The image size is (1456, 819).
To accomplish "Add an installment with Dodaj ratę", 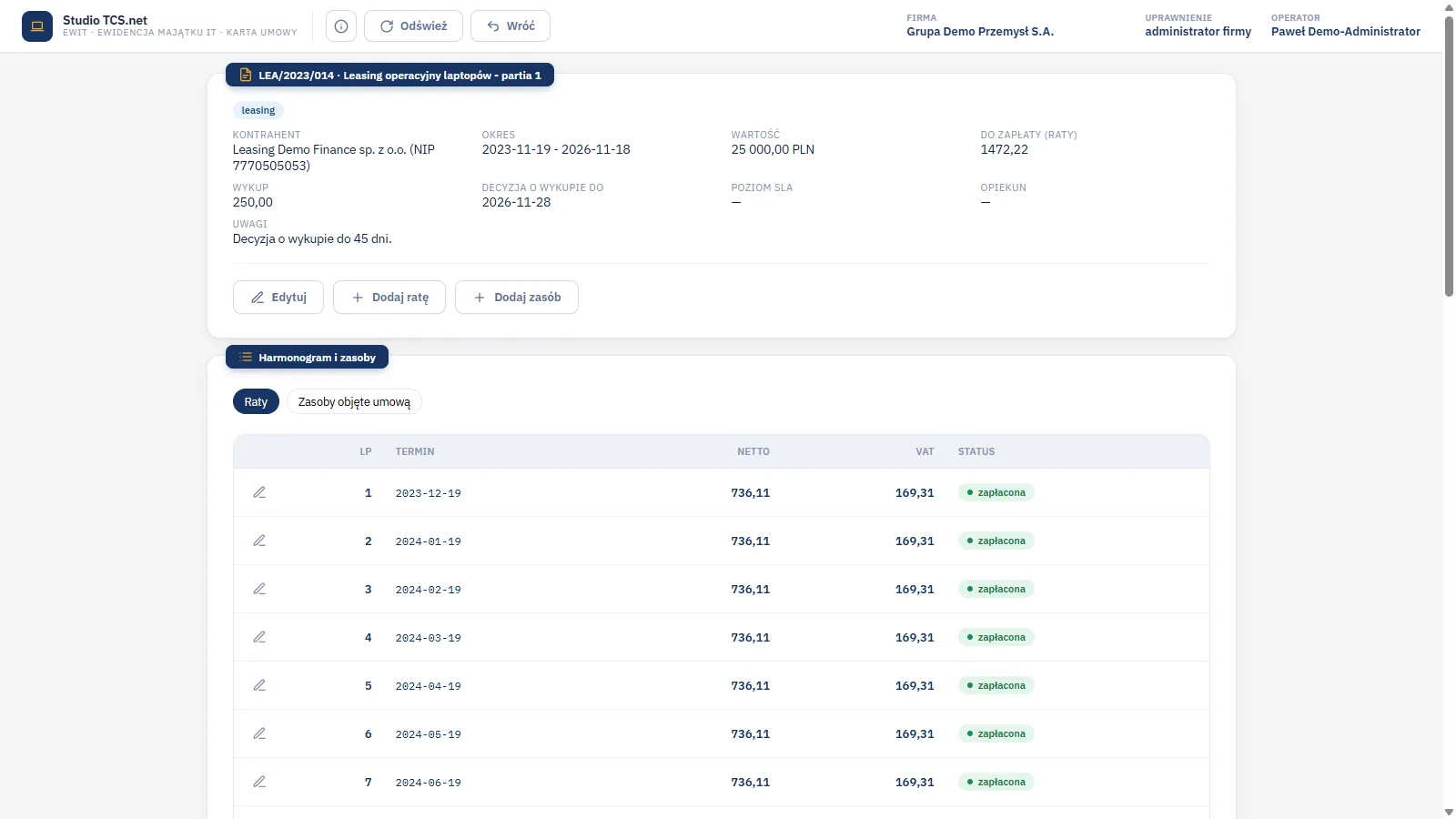I will tap(389, 298).
